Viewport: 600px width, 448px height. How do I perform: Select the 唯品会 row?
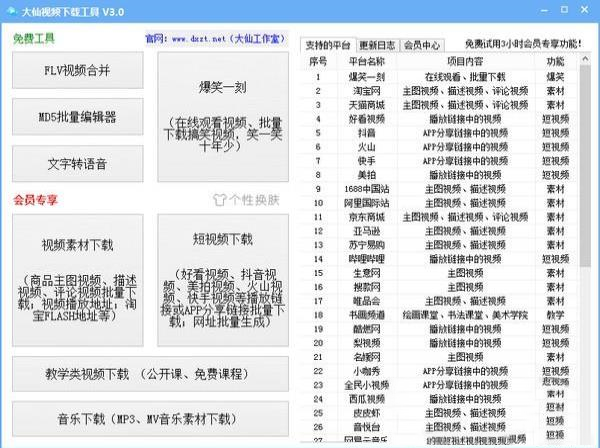[439, 301]
